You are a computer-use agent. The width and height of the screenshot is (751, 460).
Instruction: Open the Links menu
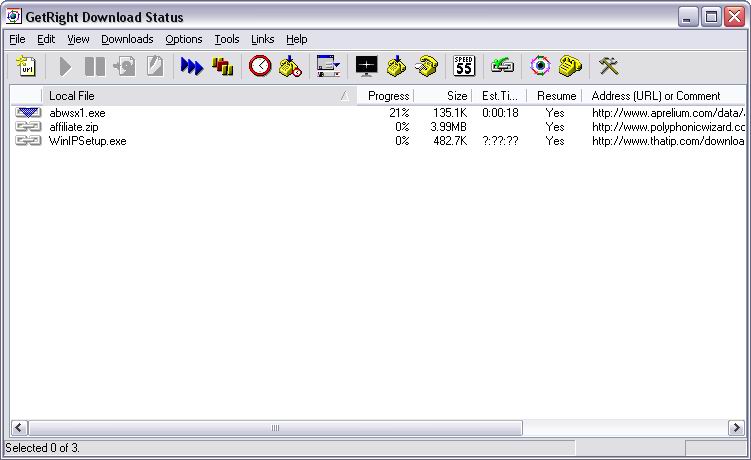point(262,39)
